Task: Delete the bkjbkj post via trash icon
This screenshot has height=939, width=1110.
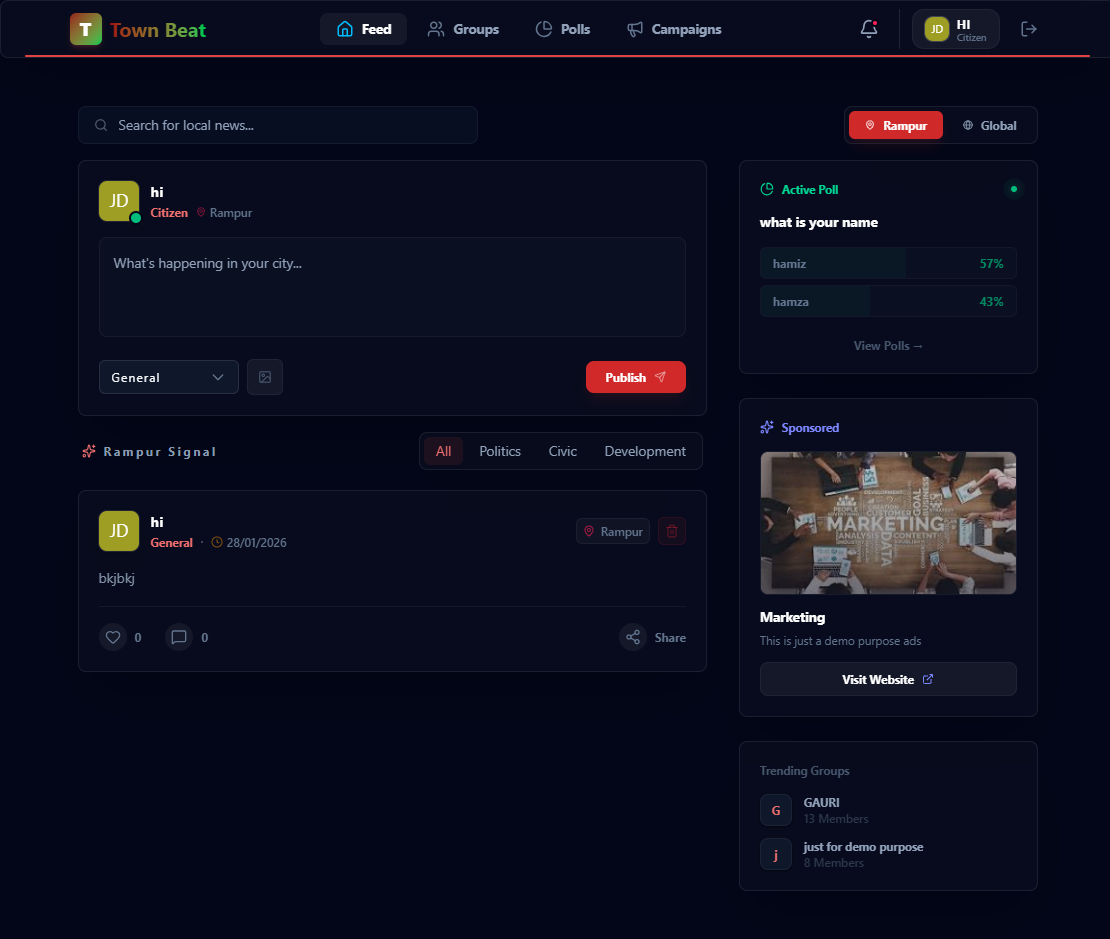Action: click(672, 531)
